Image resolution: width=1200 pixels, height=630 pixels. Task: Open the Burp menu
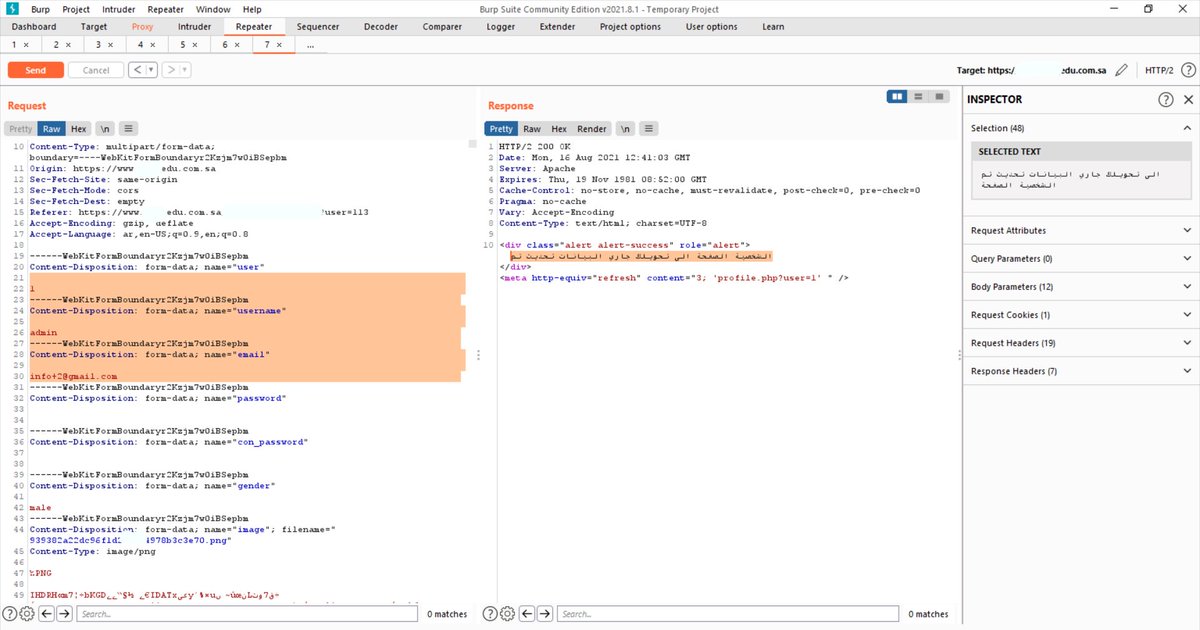[x=39, y=9]
